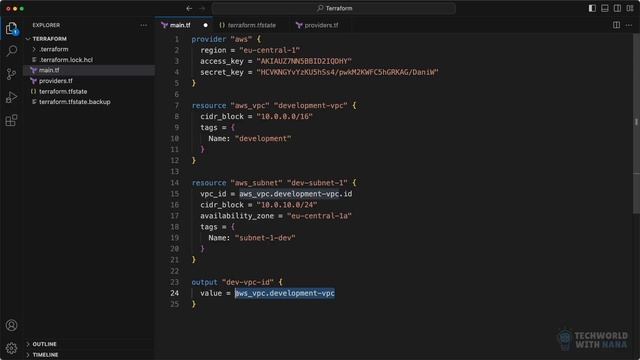Image resolution: width=640 pixels, height=360 pixels.
Task: Open the Manage gear icon
Action: click(11, 348)
